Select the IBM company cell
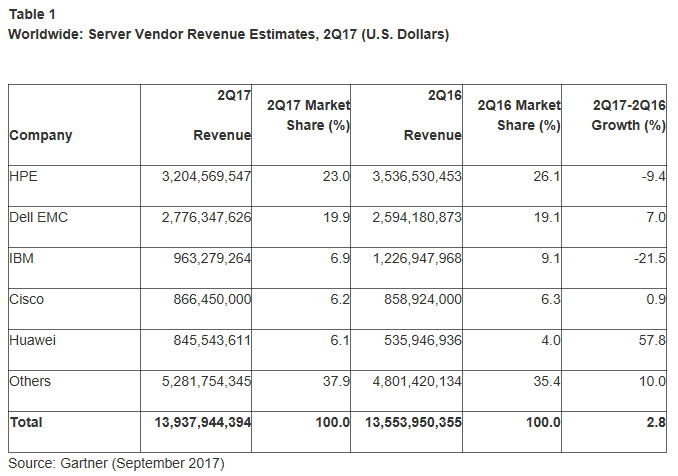The height and width of the screenshot is (476, 678). click(21, 258)
